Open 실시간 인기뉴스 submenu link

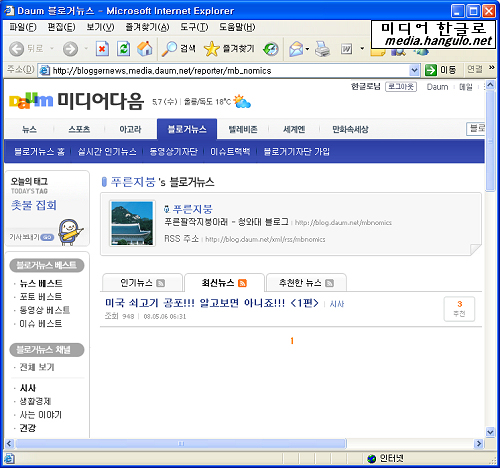(107, 152)
